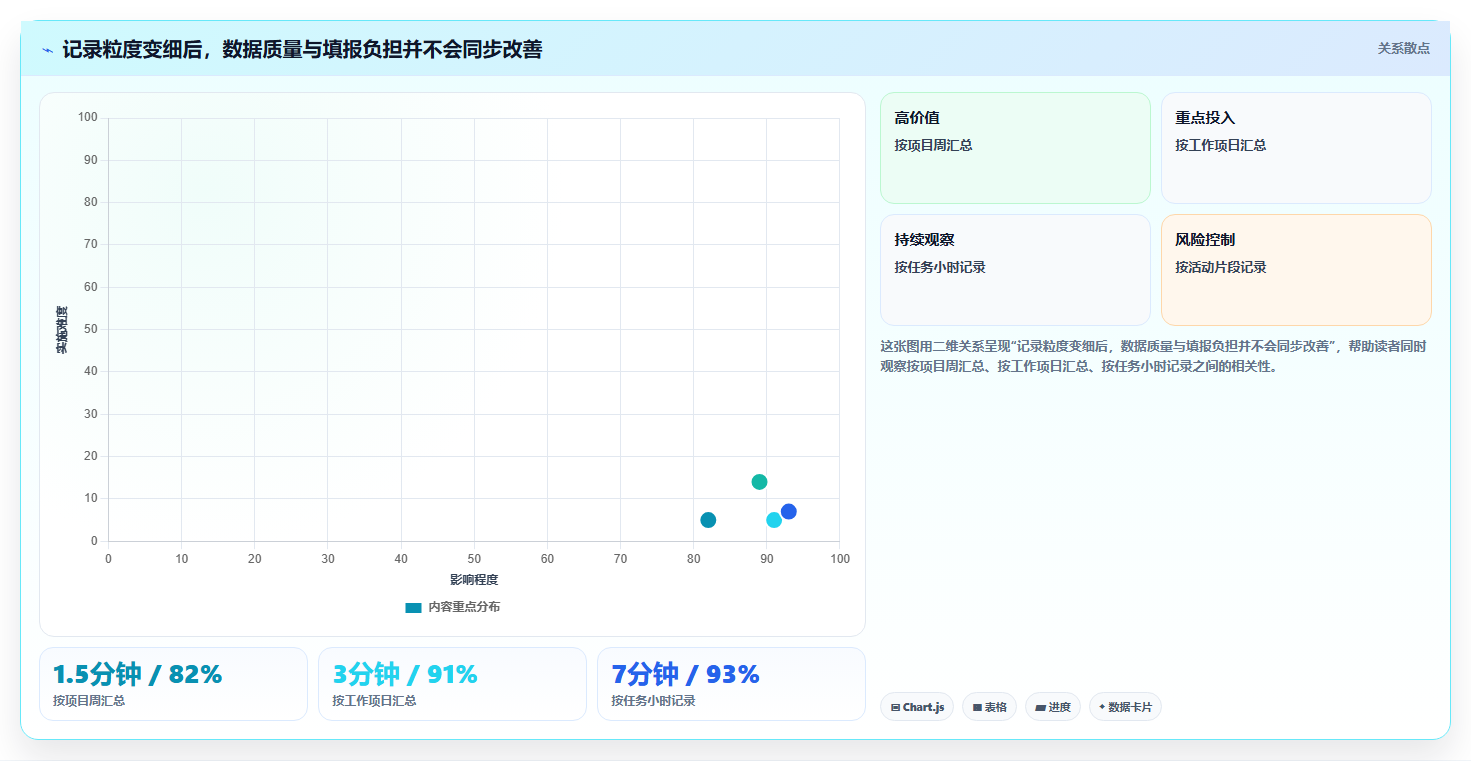Image resolution: width=1471 pixels, height=761 pixels.
Task: Click the blue scatter point at x 93
Action: (788, 512)
